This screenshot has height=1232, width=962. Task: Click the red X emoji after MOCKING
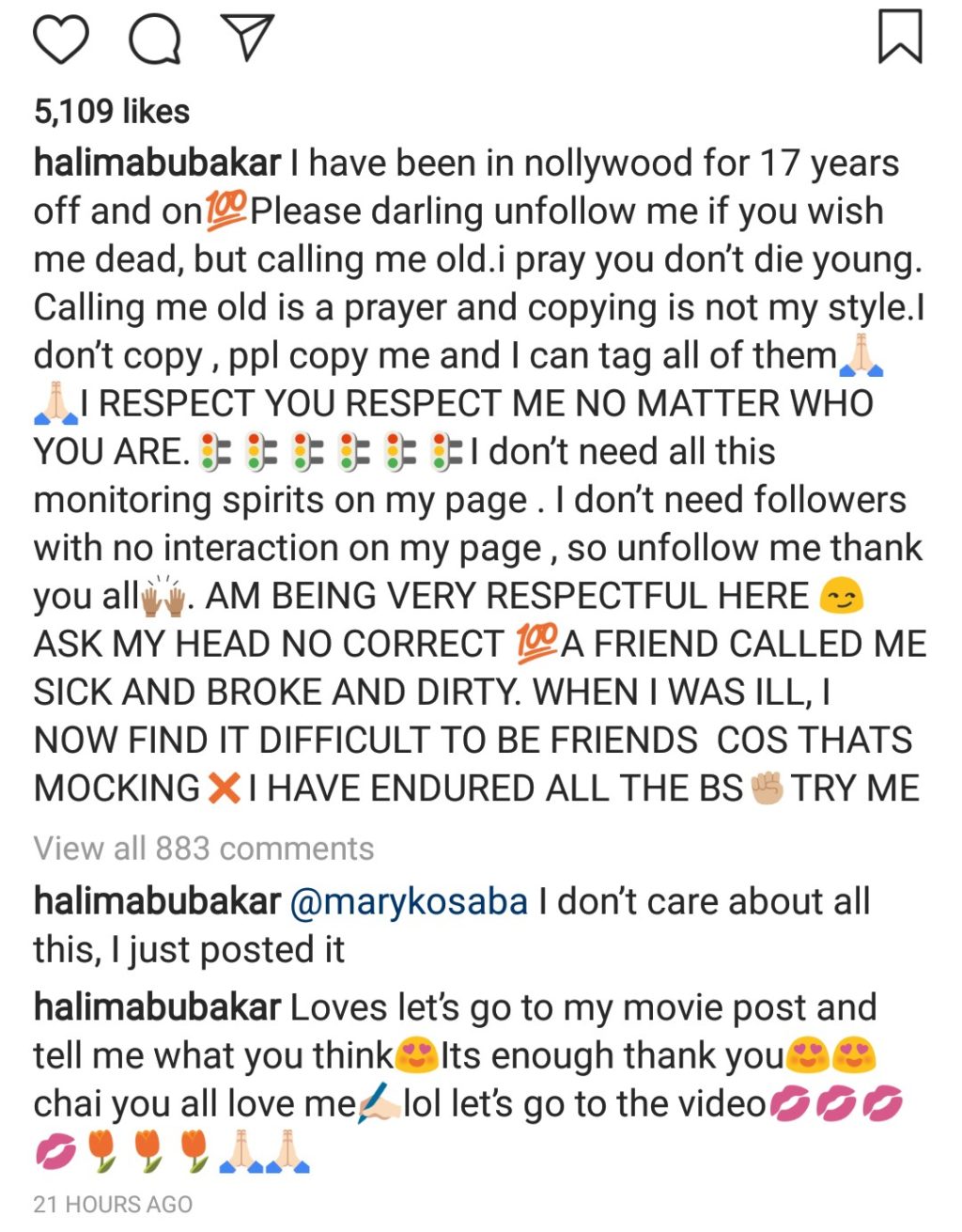(x=224, y=788)
